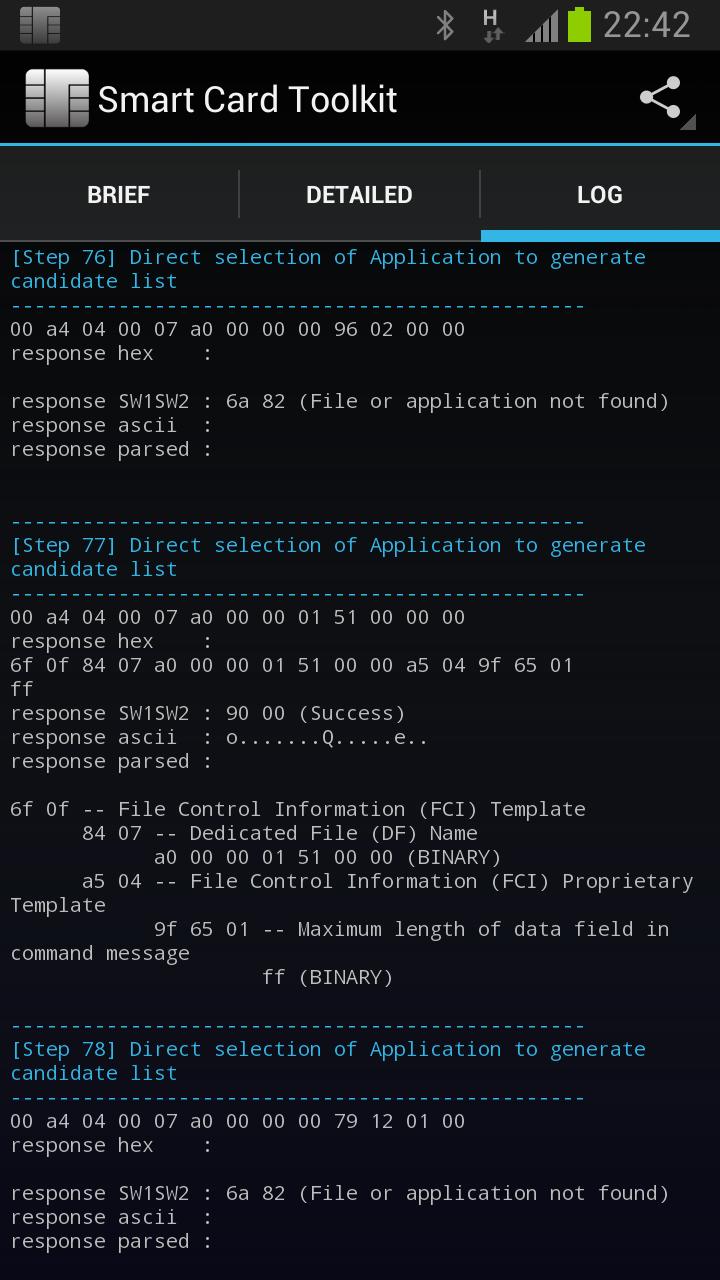This screenshot has width=720, height=1280.
Task: Open the DETAILED tab
Action: (x=359, y=194)
